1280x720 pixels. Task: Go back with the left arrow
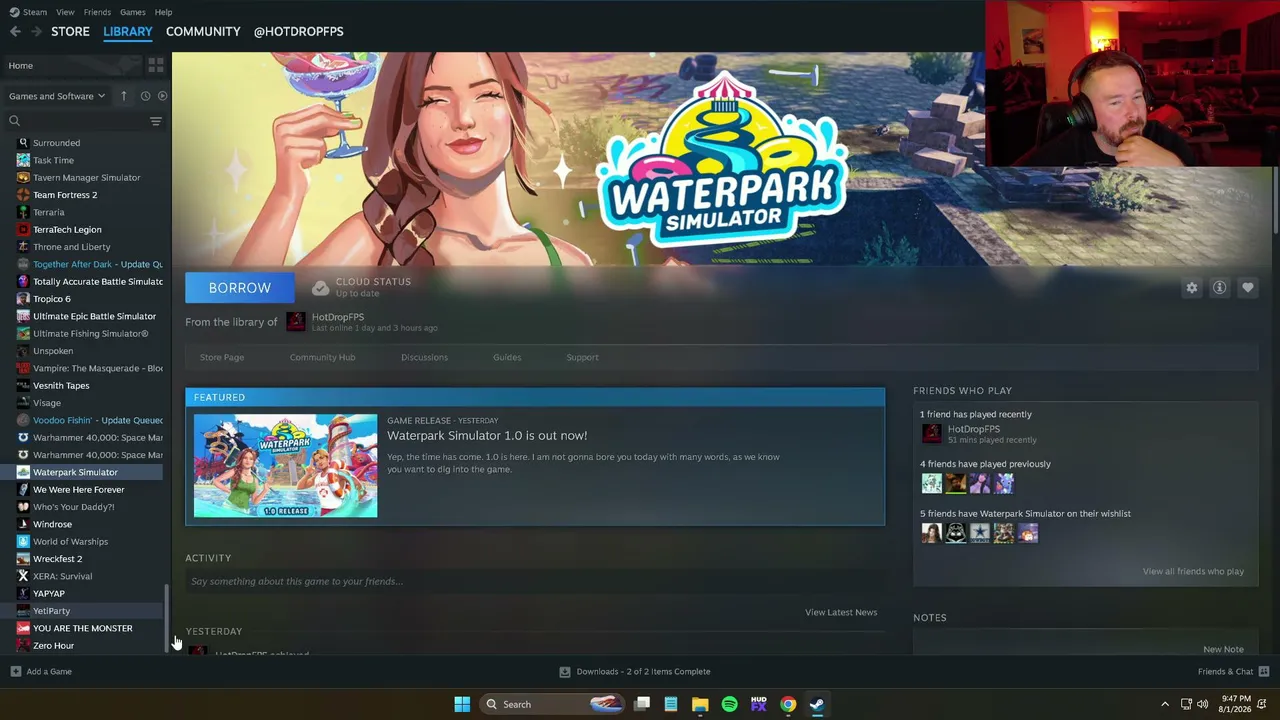[15, 32]
